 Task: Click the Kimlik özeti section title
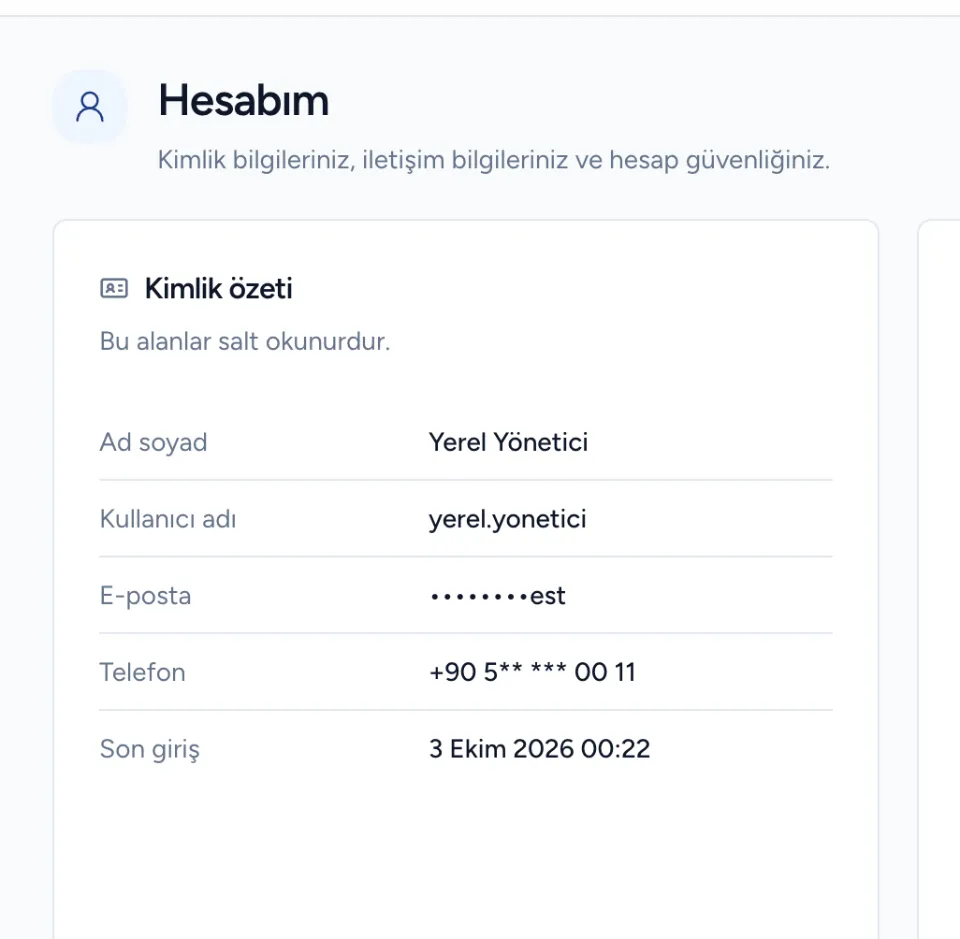(x=219, y=288)
